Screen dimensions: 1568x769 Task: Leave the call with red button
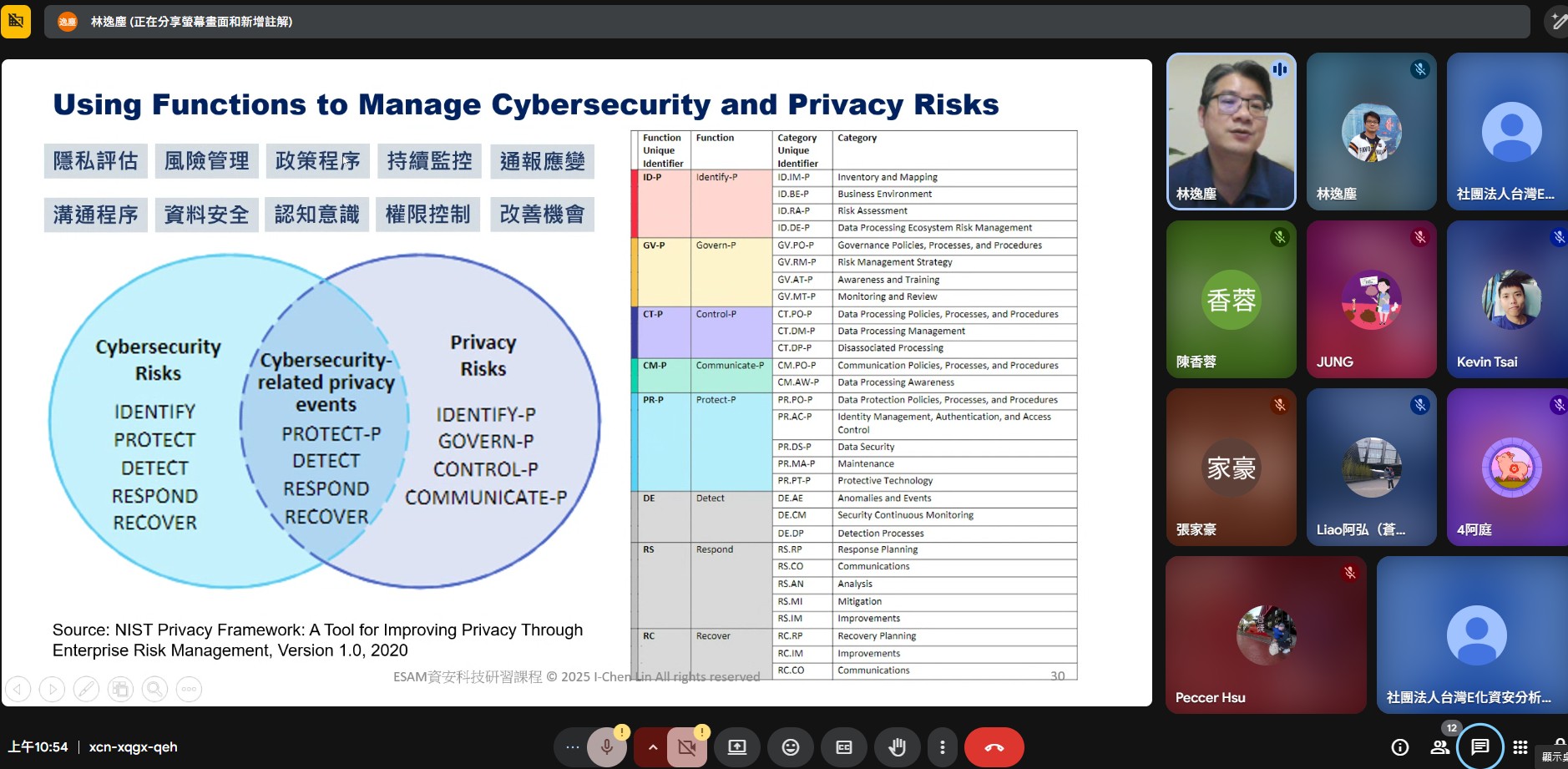[994, 747]
